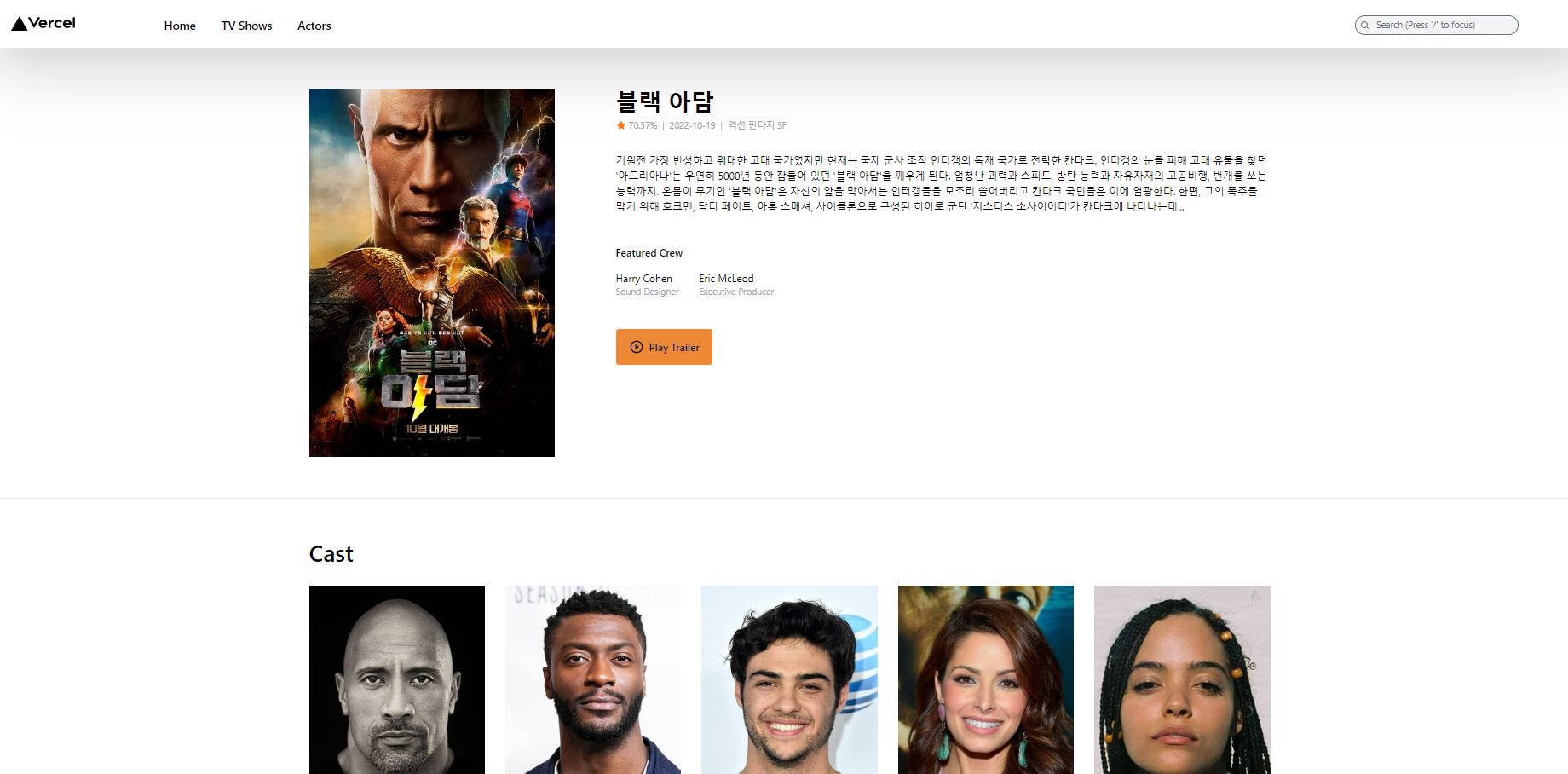Screen dimensions: 1568x774
Task: Click the Play Trailer button
Action: pos(664,347)
